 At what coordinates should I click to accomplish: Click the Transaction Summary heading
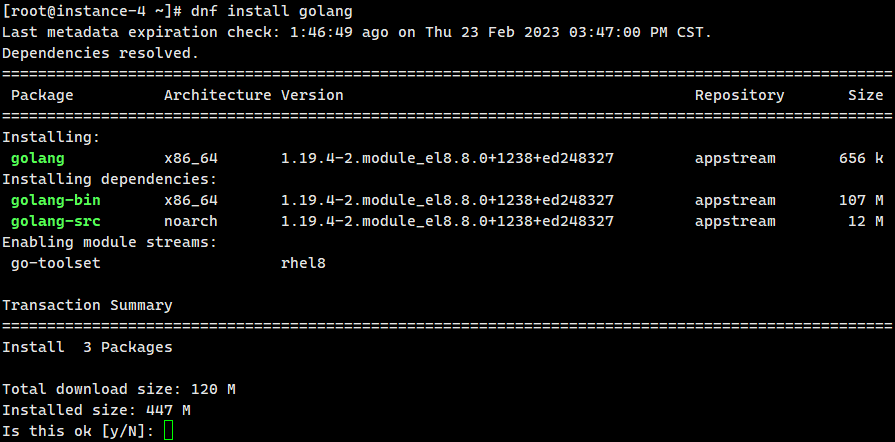(x=87, y=305)
